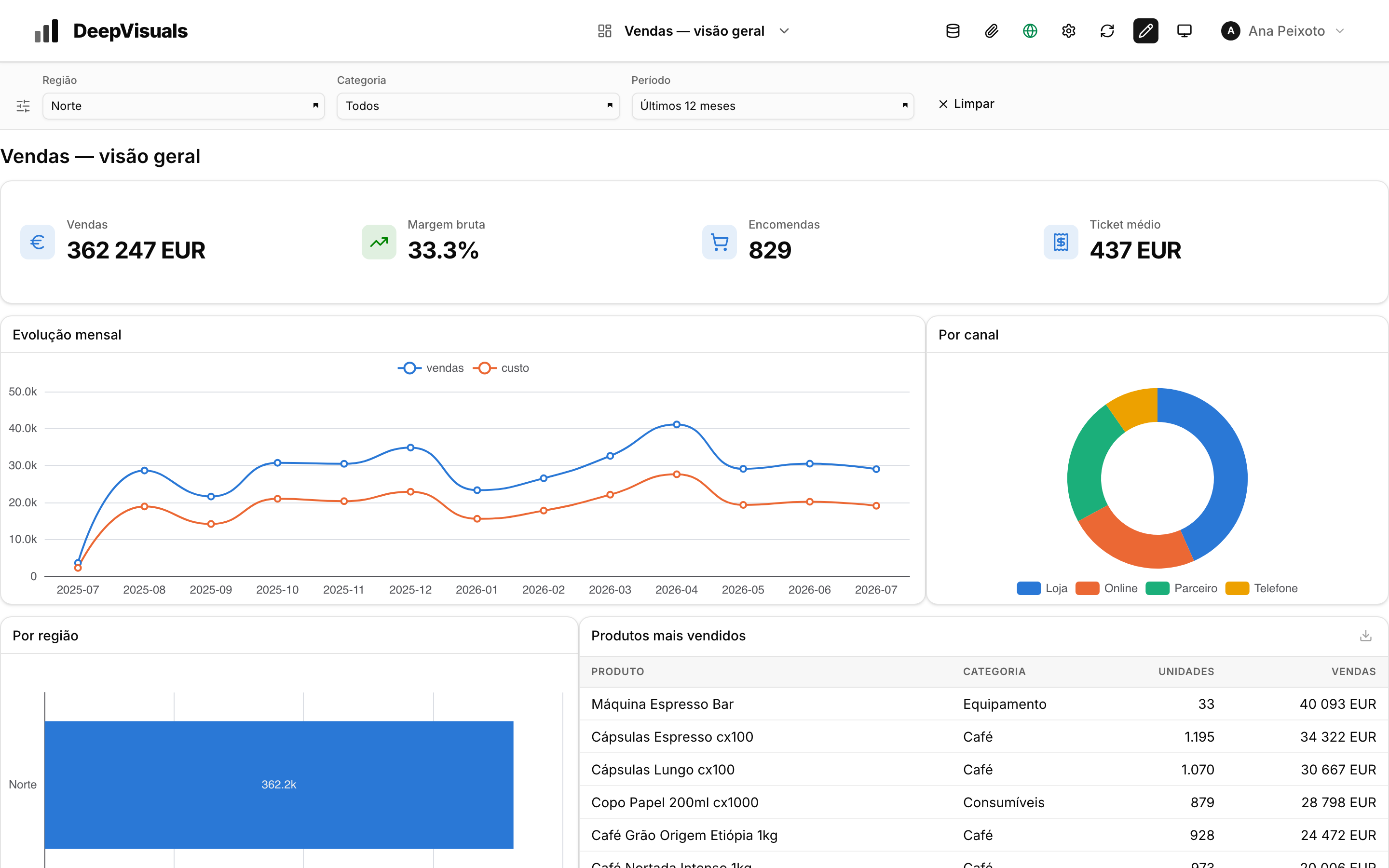Download the Produtos mais vendidos table
1389x868 pixels.
click(x=1365, y=636)
